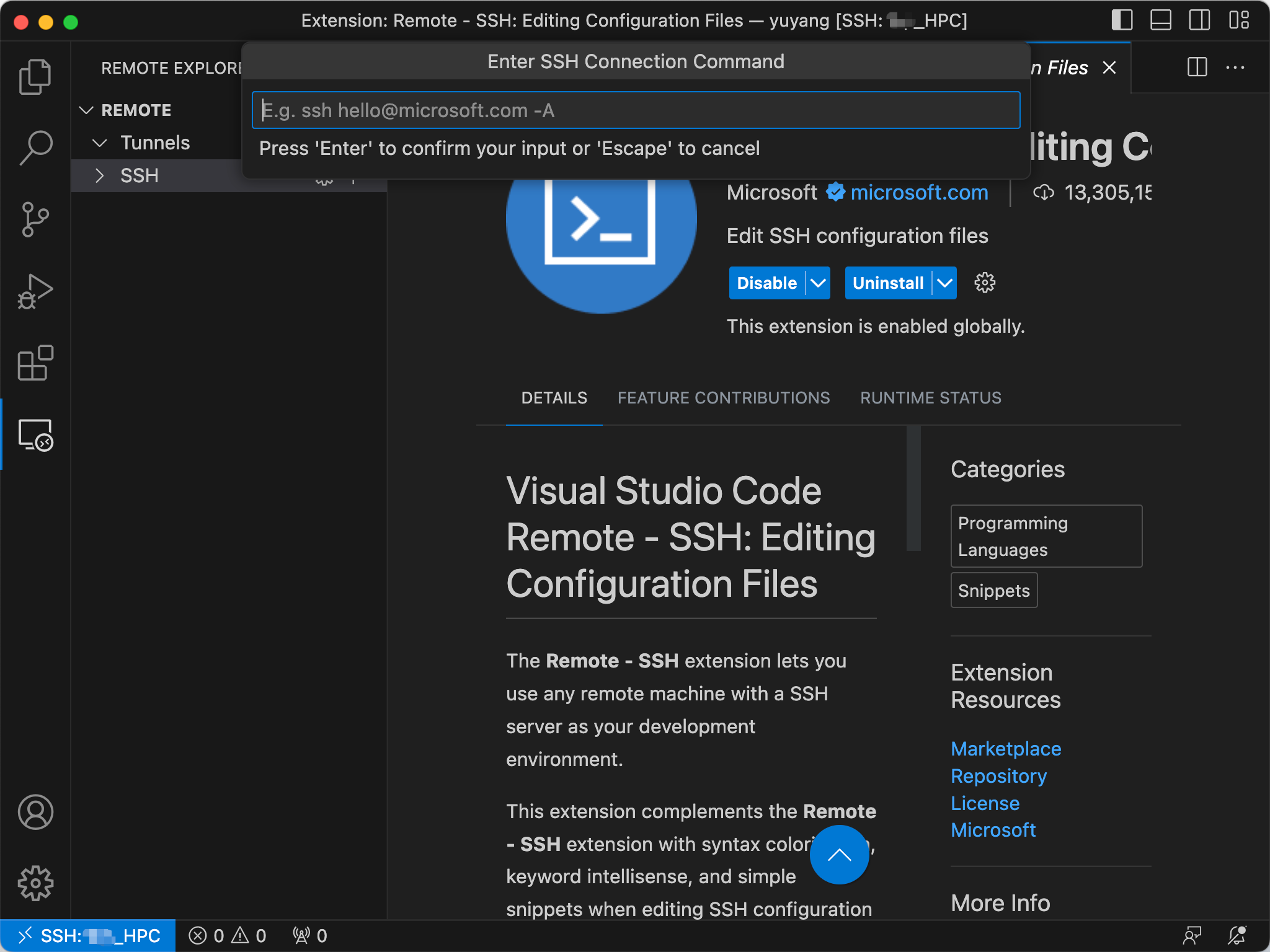
Task: Select Programming Languages category
Action: [x=1046, y=536]
